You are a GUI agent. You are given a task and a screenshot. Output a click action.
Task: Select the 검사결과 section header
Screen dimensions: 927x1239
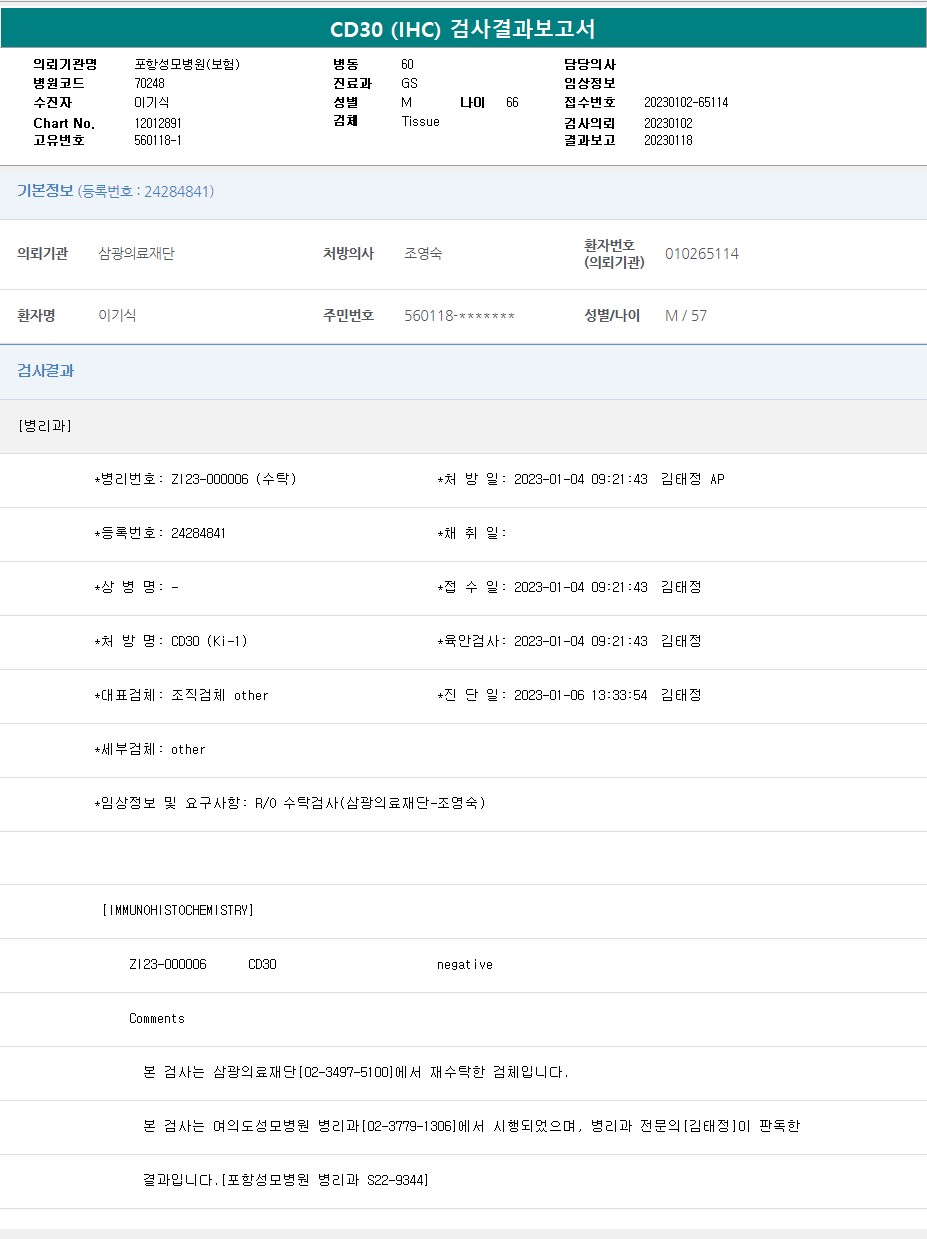point(45,371)
